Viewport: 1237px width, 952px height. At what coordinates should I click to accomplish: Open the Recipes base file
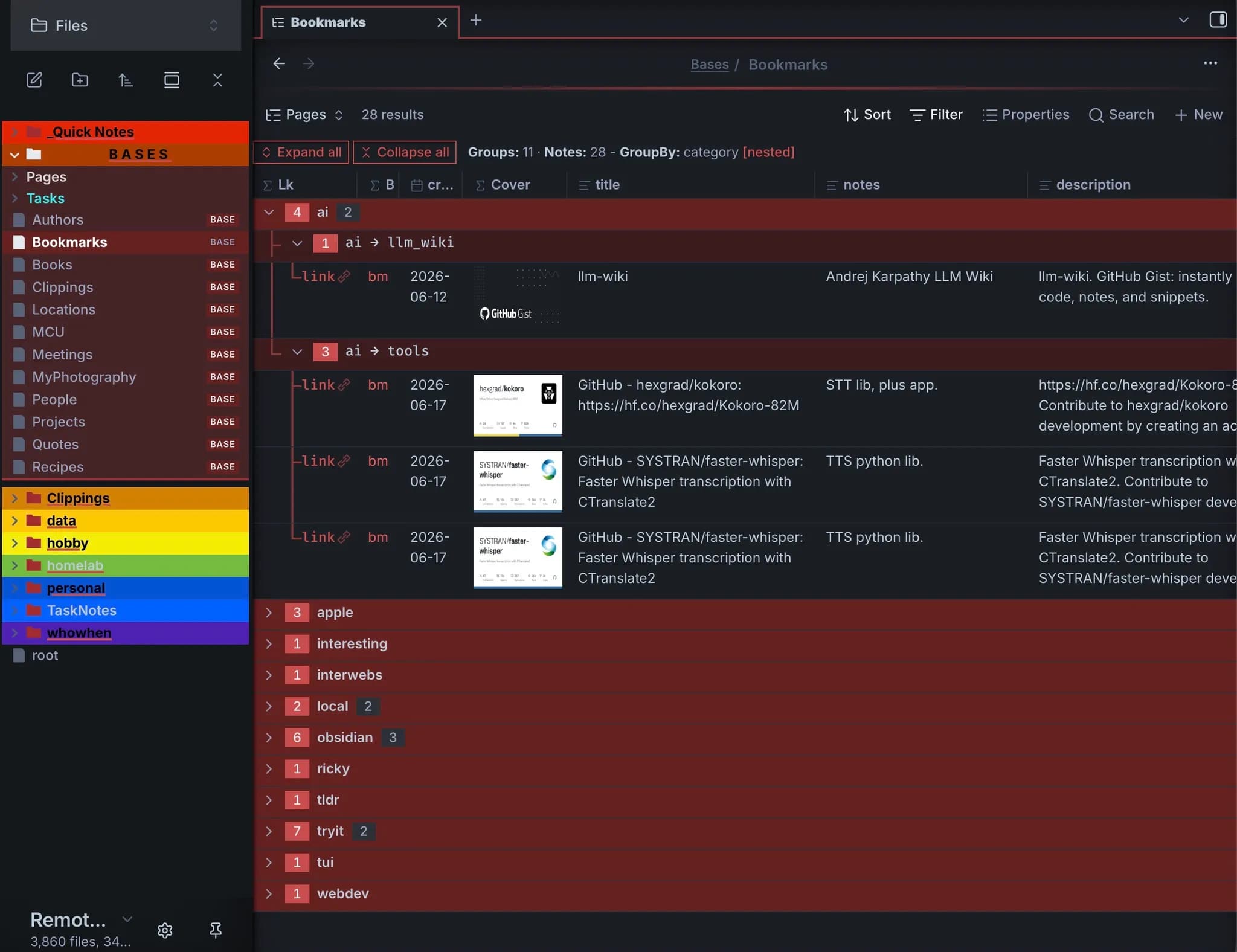126,467
